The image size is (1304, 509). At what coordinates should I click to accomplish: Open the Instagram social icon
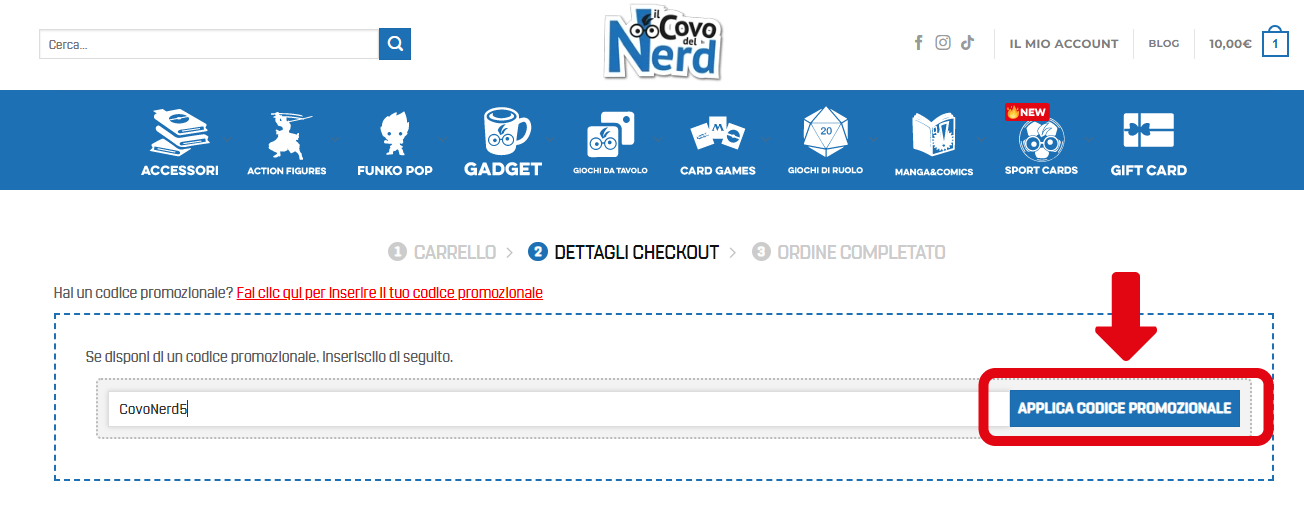pos(943,43)
